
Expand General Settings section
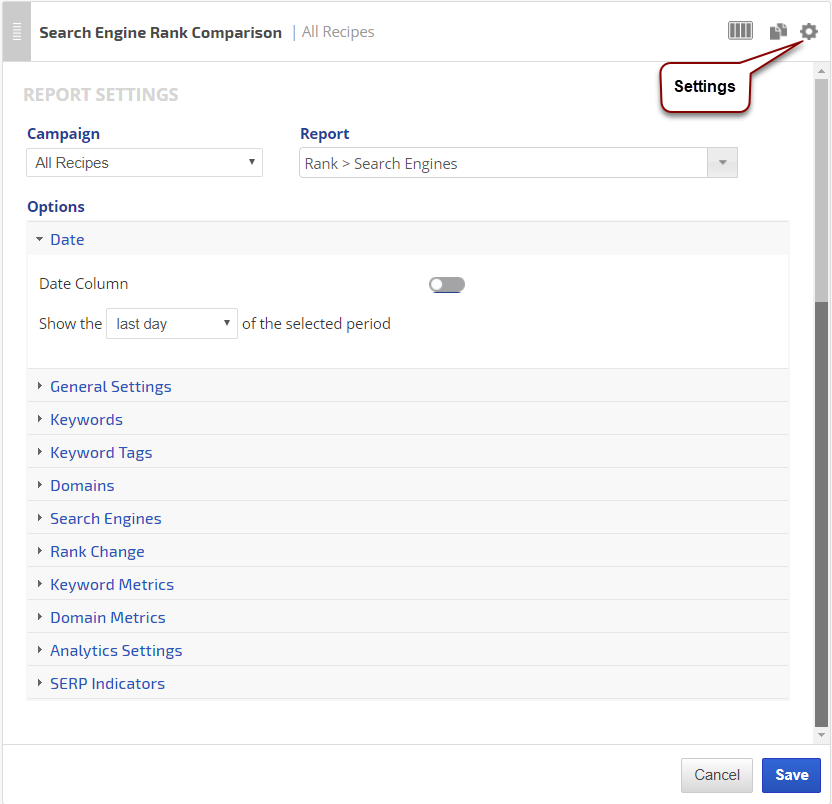(110, 387)
